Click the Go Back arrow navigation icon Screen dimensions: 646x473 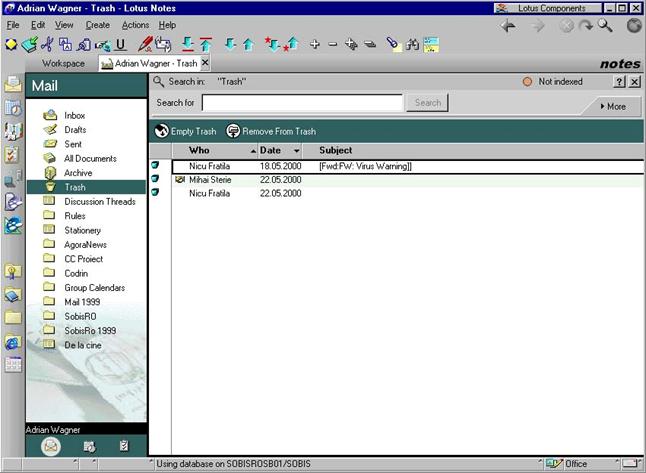tap(509, 26)
